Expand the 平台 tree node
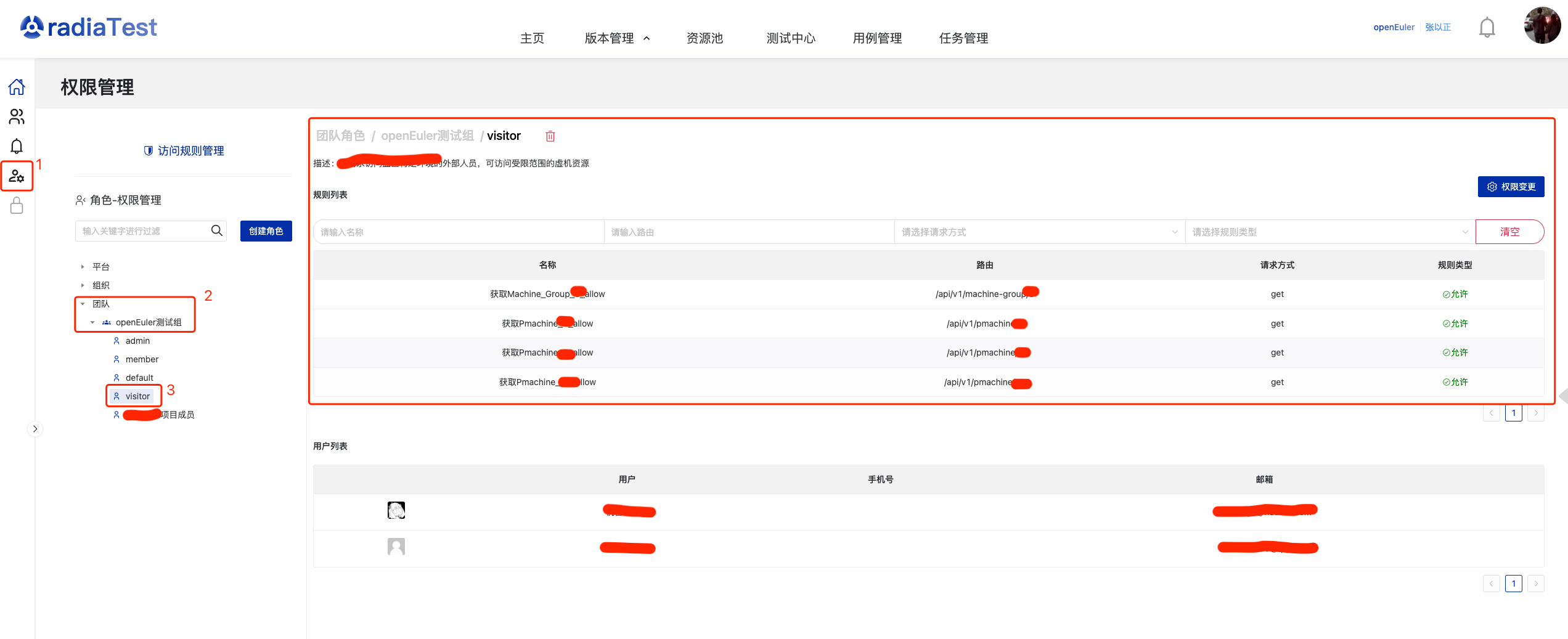Screen dimensions: 1568x639 coord(83,267)
